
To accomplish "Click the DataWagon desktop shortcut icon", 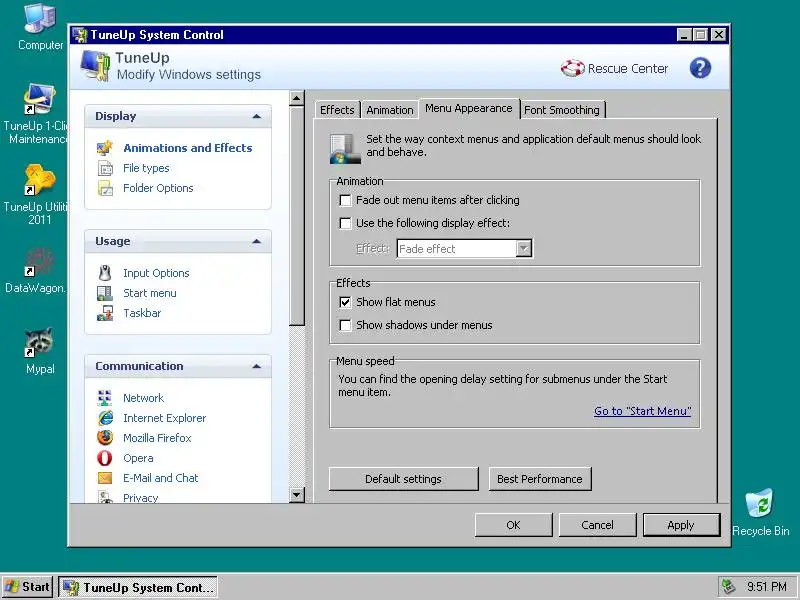I will (x=39, y=261).
